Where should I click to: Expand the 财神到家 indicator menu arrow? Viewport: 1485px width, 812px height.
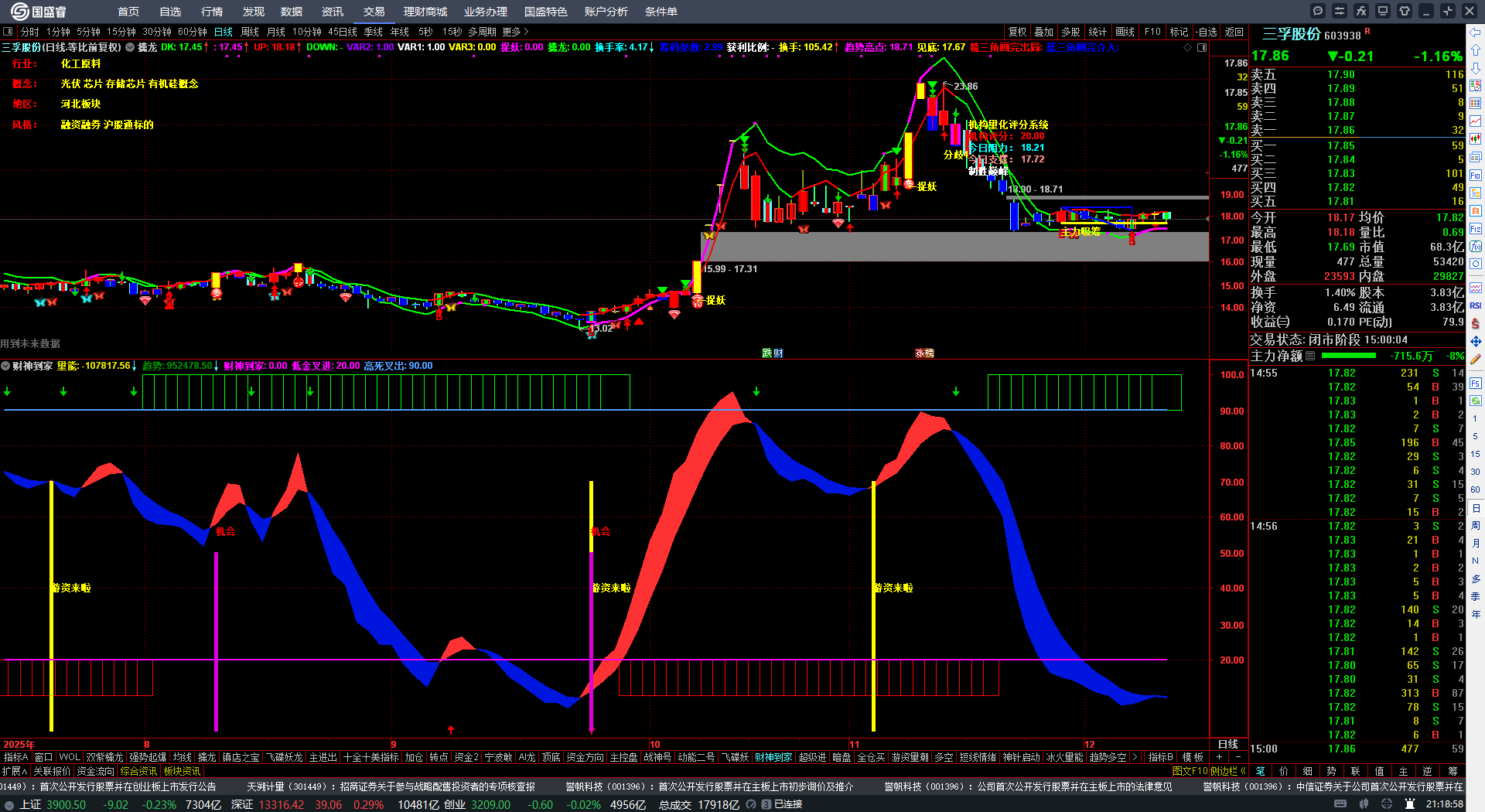point(5,366)
